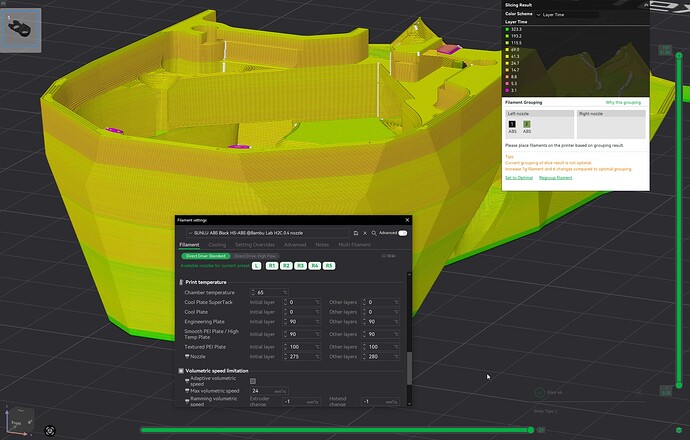Click the nozzle icon beside Nozzle label
Image resolution: width=690 pixels, height=440 pixels.
click(x=187, y=356)
